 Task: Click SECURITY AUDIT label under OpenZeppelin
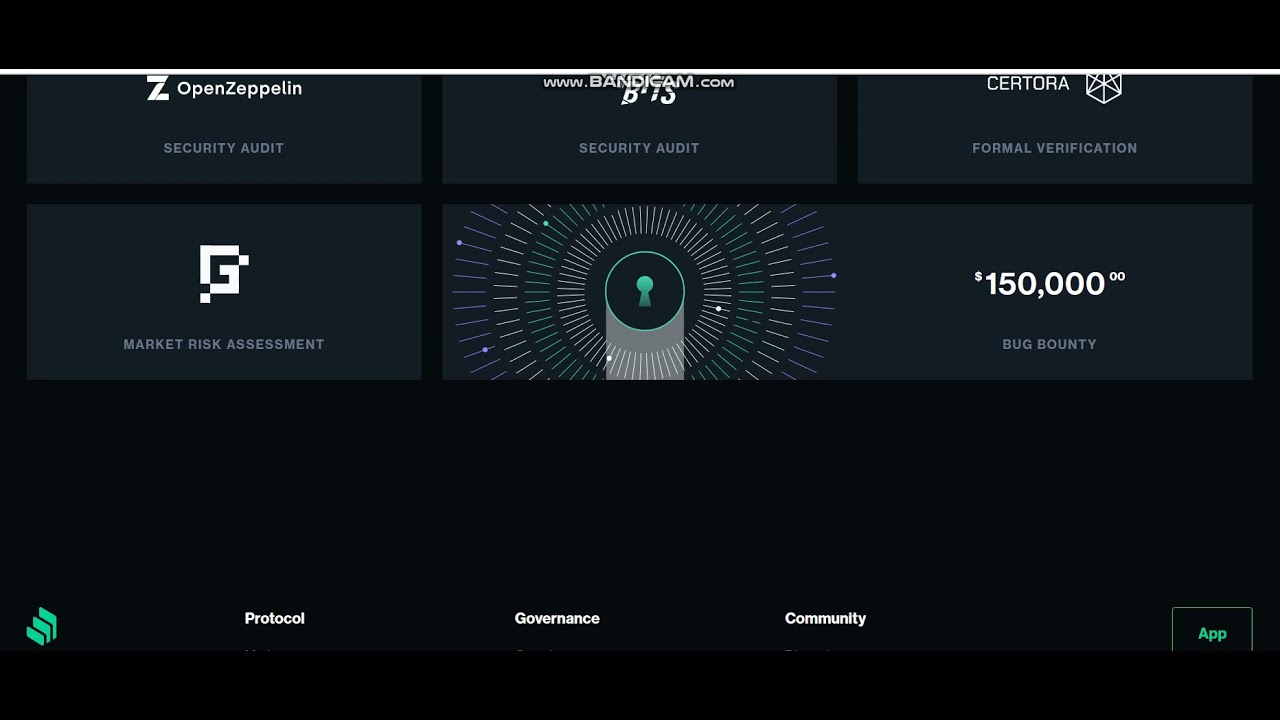tap(224, 148)
